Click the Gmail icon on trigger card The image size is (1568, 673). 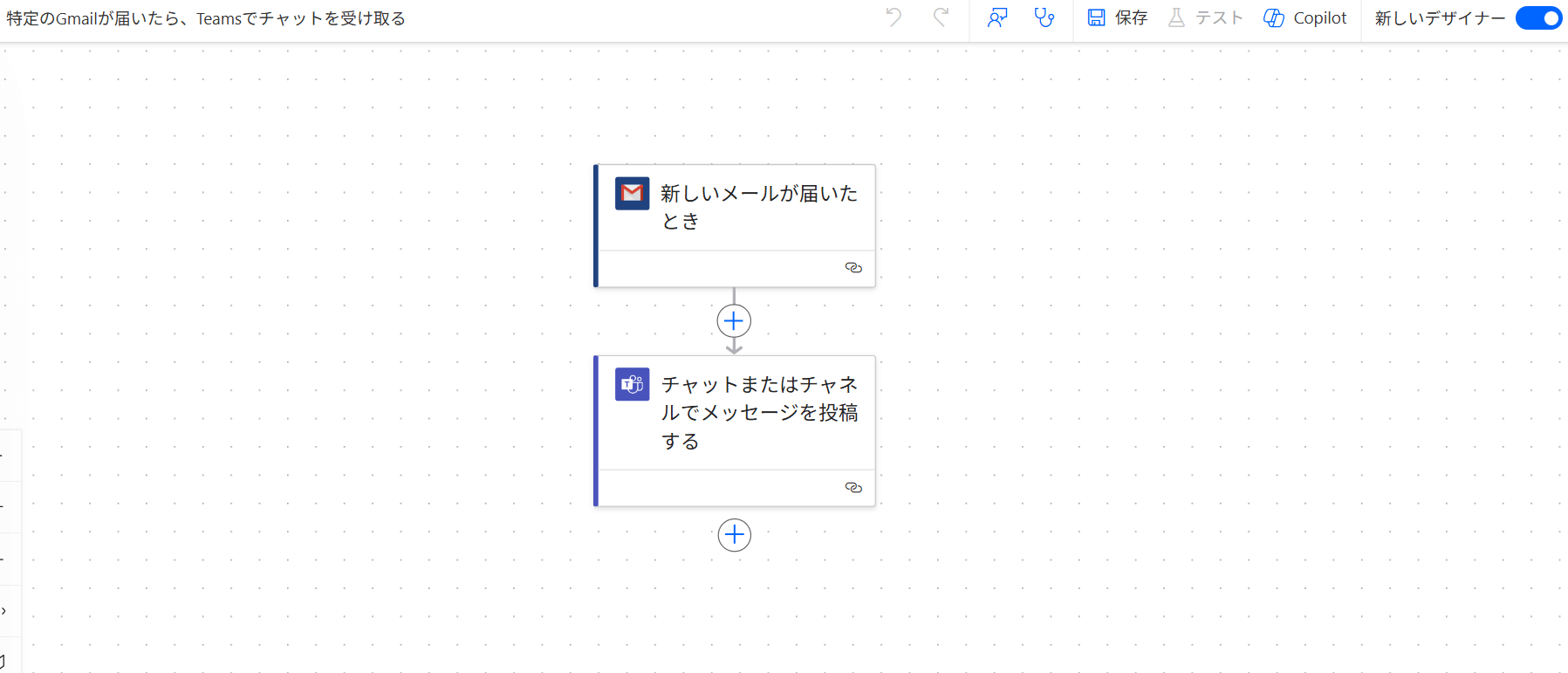[x=633, y=193]
